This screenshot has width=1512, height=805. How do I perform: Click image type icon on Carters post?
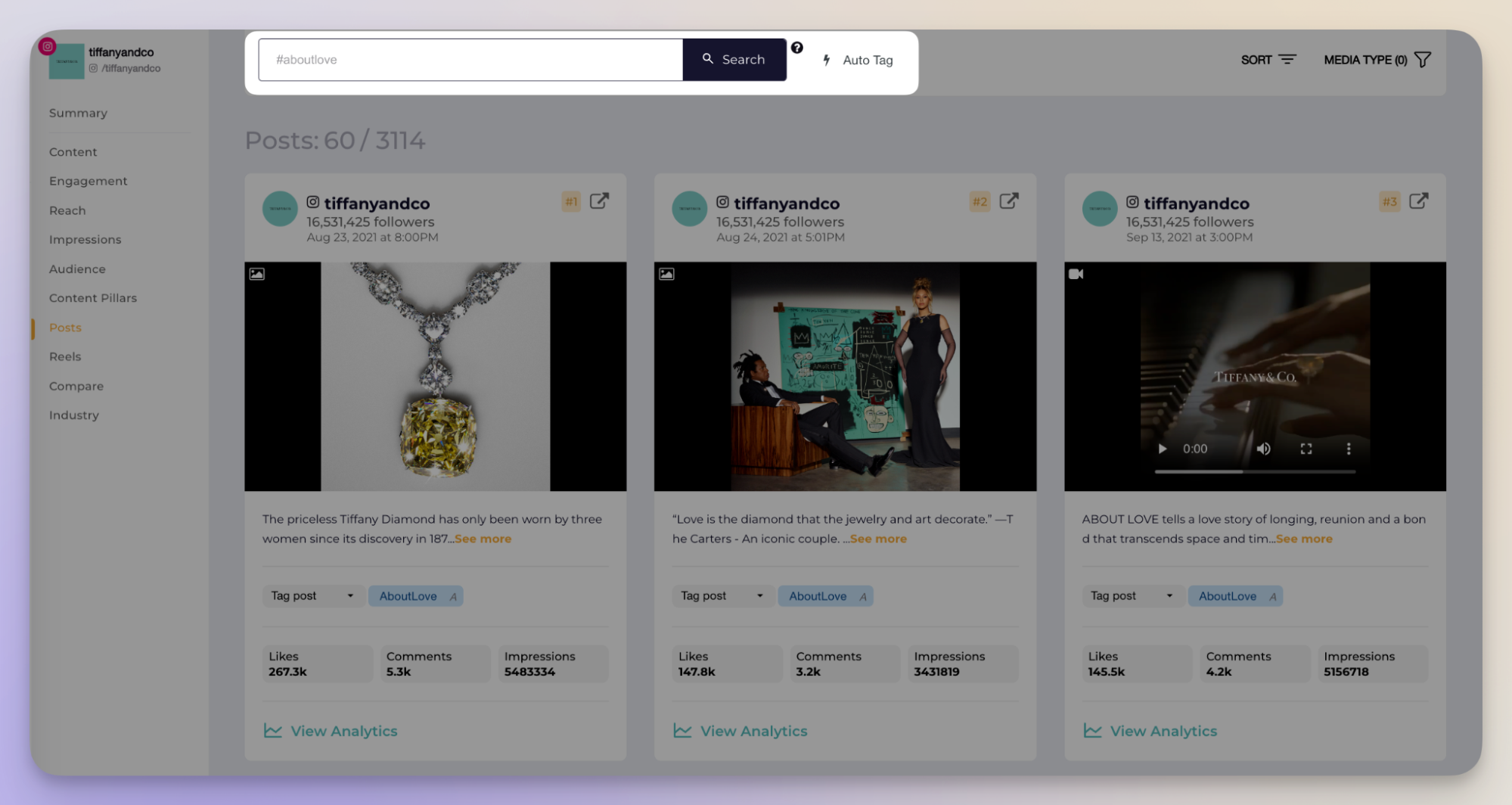pos(666,274)
